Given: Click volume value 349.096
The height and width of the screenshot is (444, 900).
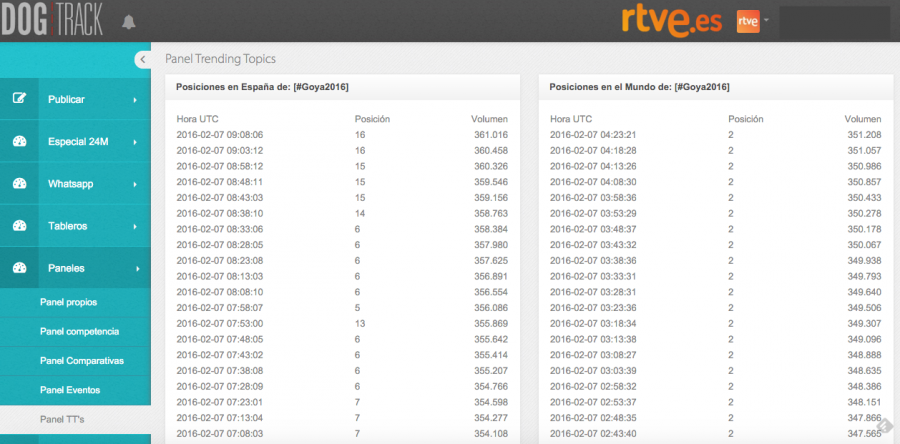Looking at the screenshot, I should tap(864, 339).
